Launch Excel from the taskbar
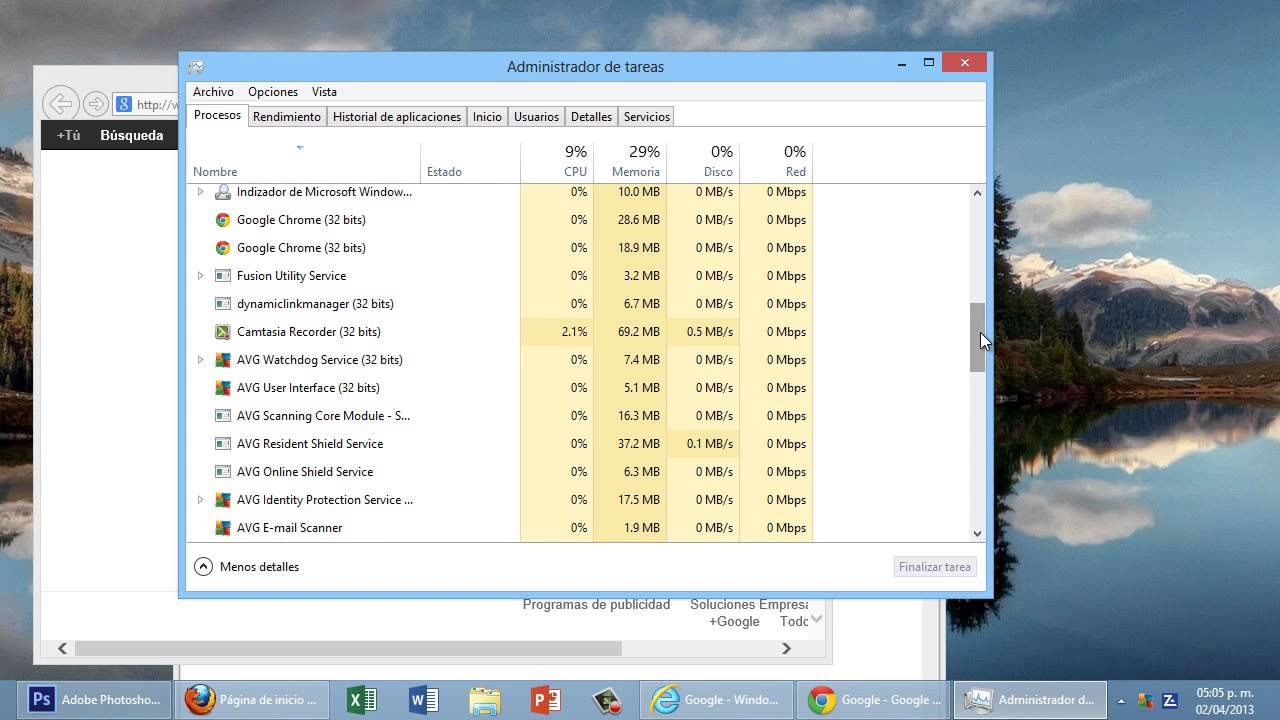The width and height of the screenshot is (1280, 720). point(361,700)
